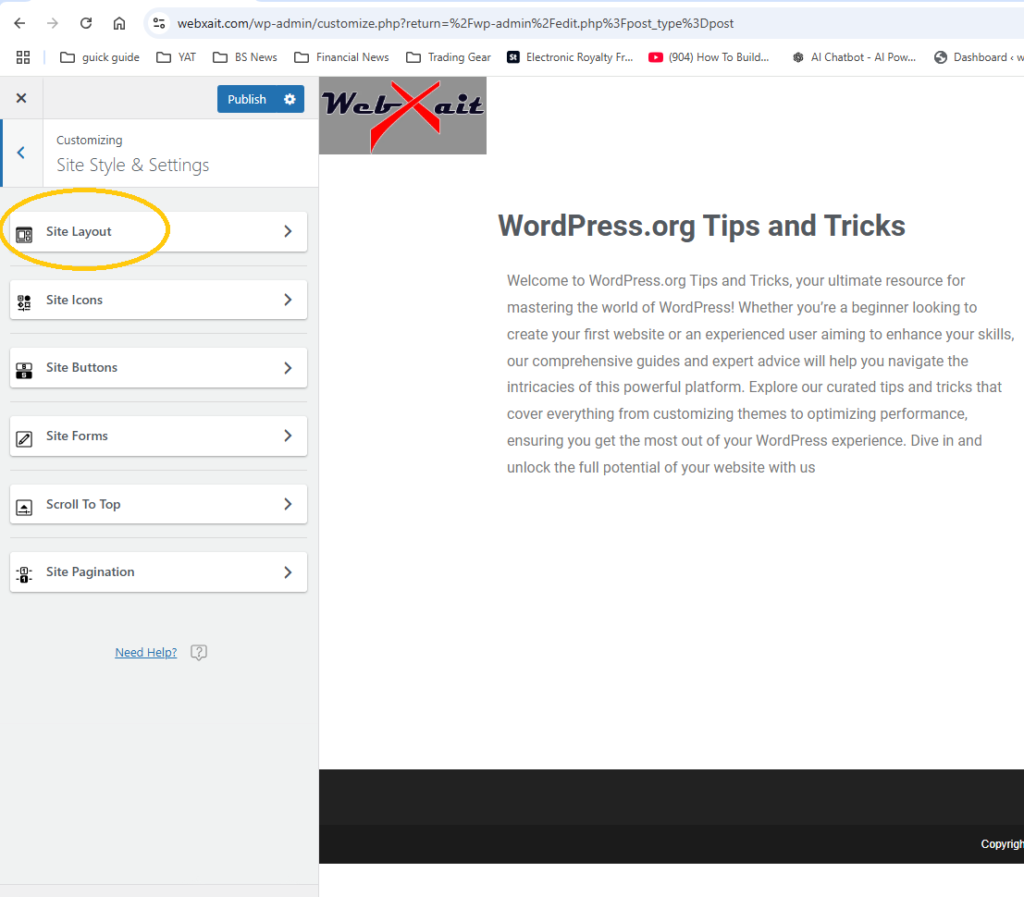Click the Scroll To Top panel icon
1024x897 pixels.
pos(24,507)
